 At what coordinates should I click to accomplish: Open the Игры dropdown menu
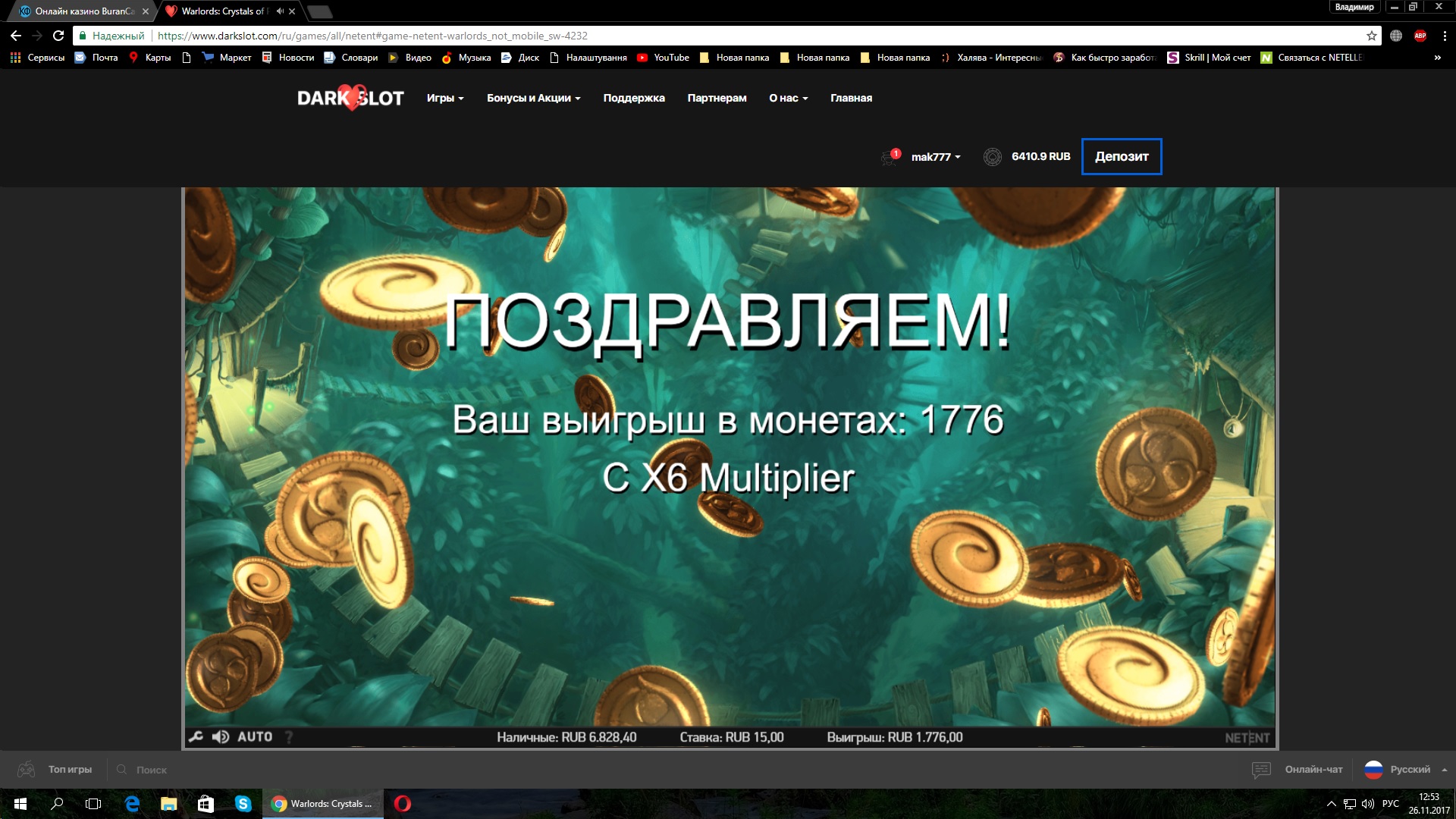[x=445, y=98]
